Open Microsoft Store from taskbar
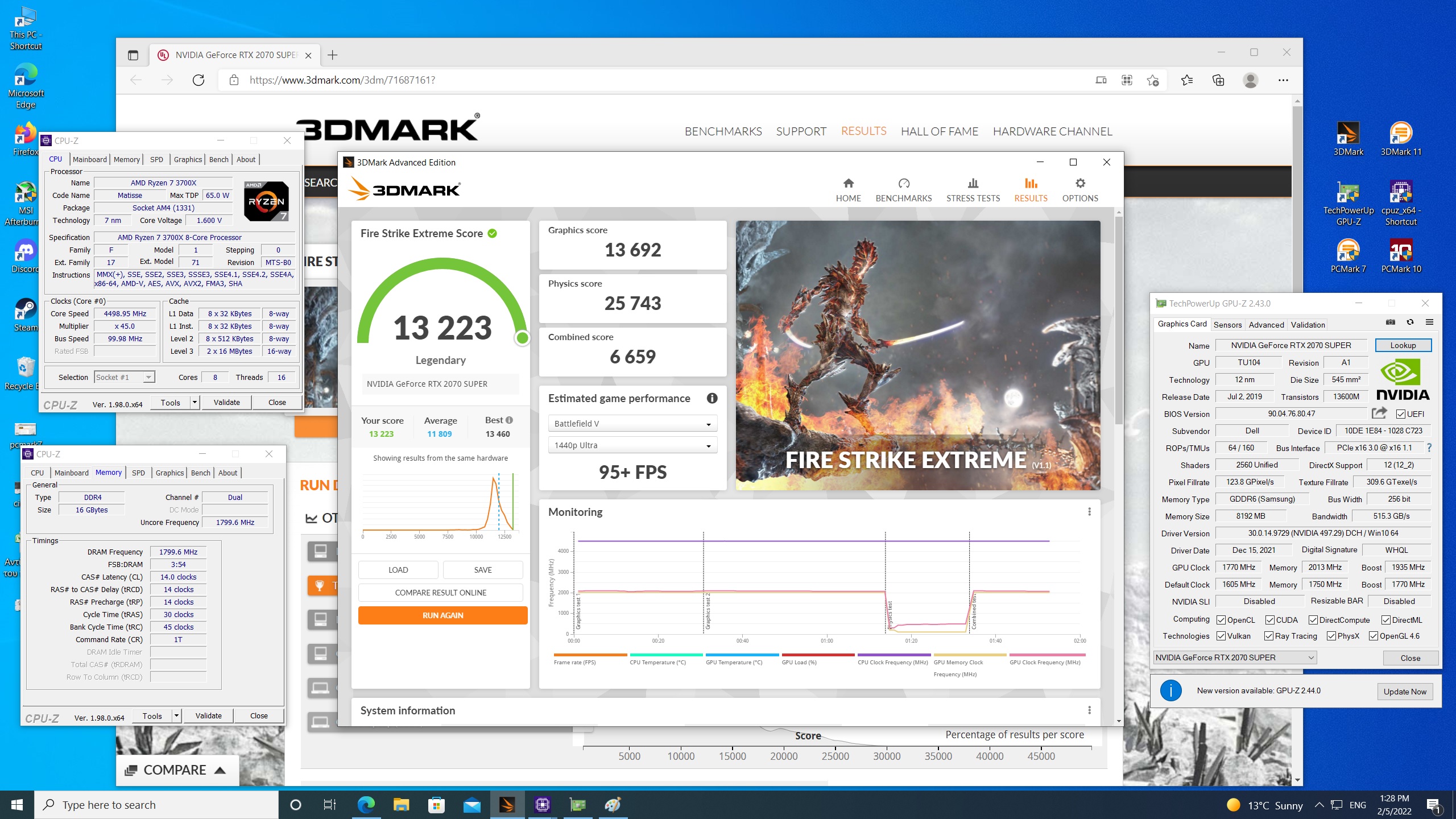The width and height of the screenshot is (1456, 819). tap(436, 805)
